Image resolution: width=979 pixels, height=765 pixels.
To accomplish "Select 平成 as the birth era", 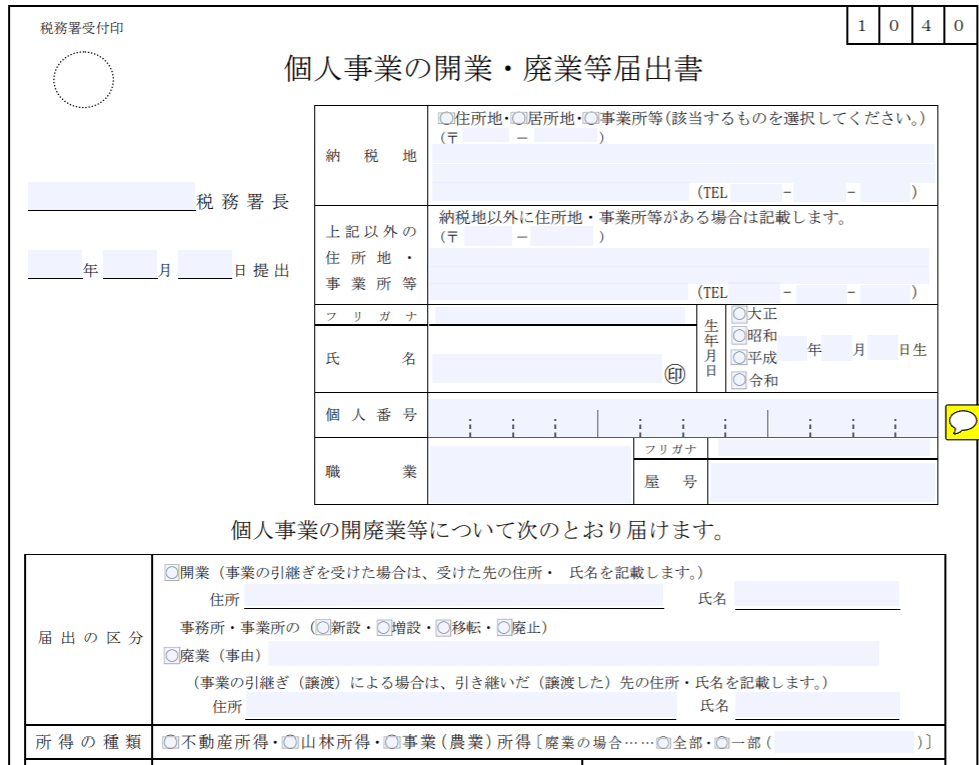I will point(739,357).
